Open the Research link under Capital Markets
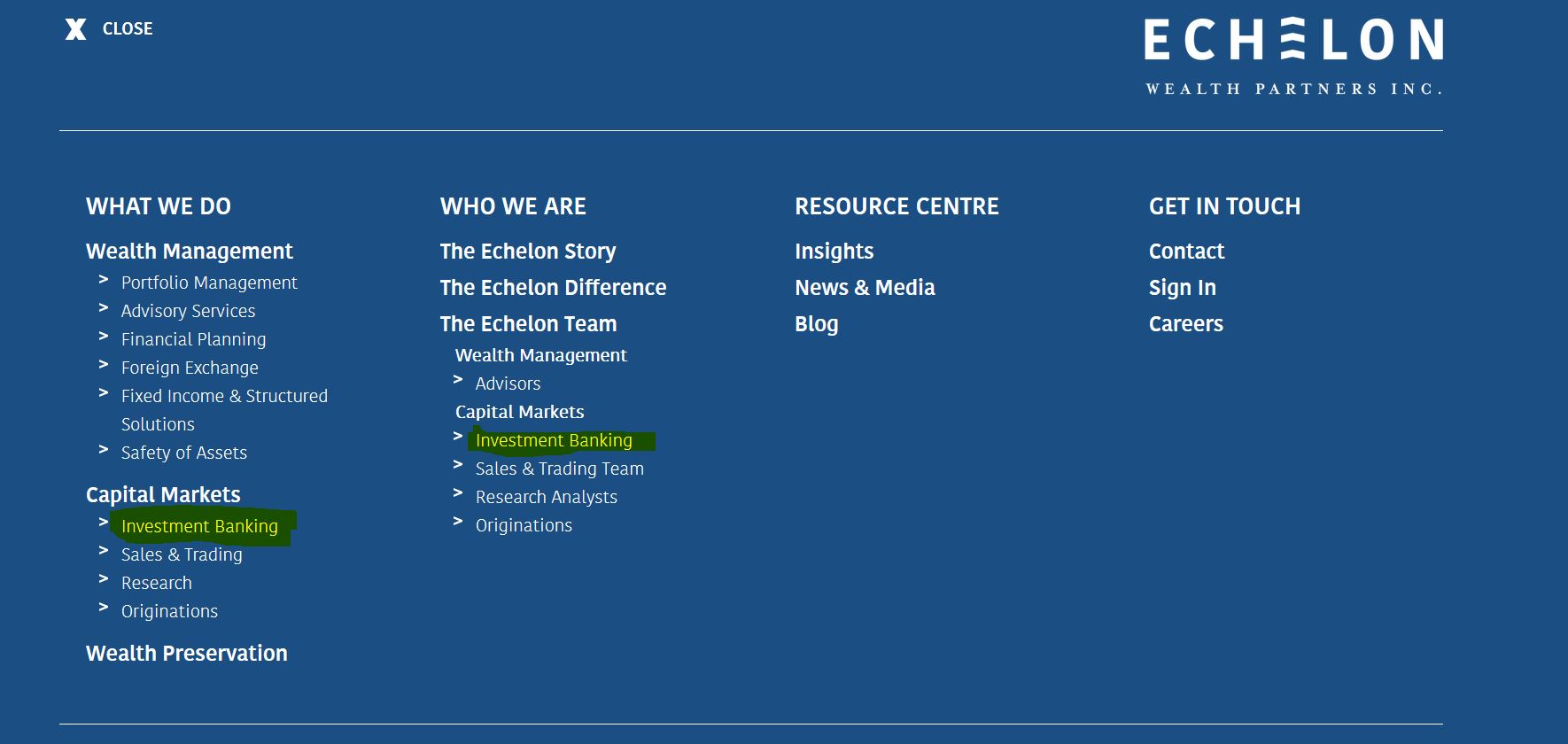 click(156, 583)
